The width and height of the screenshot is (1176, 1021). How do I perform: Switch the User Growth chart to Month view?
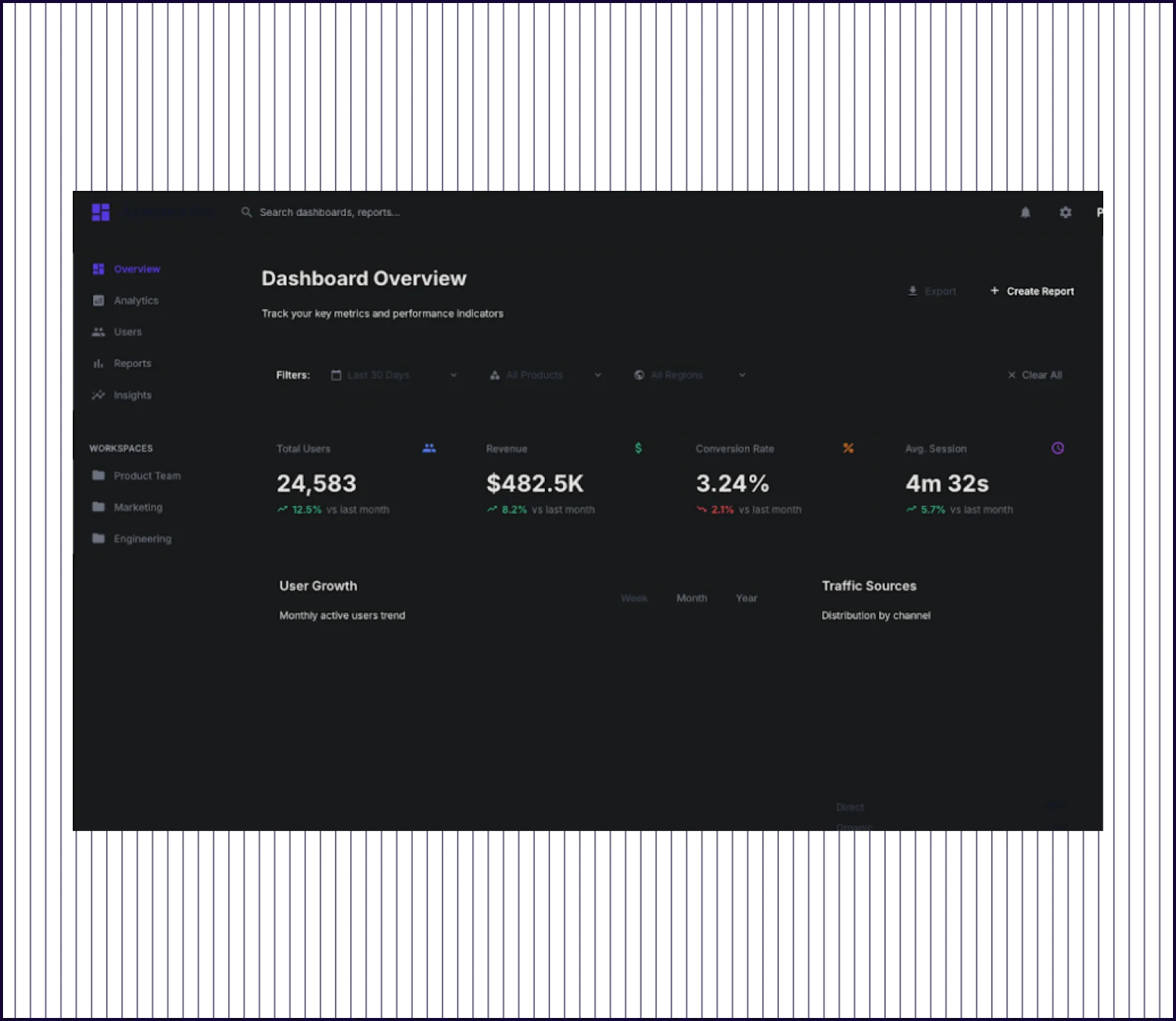[x=691, y=598]
